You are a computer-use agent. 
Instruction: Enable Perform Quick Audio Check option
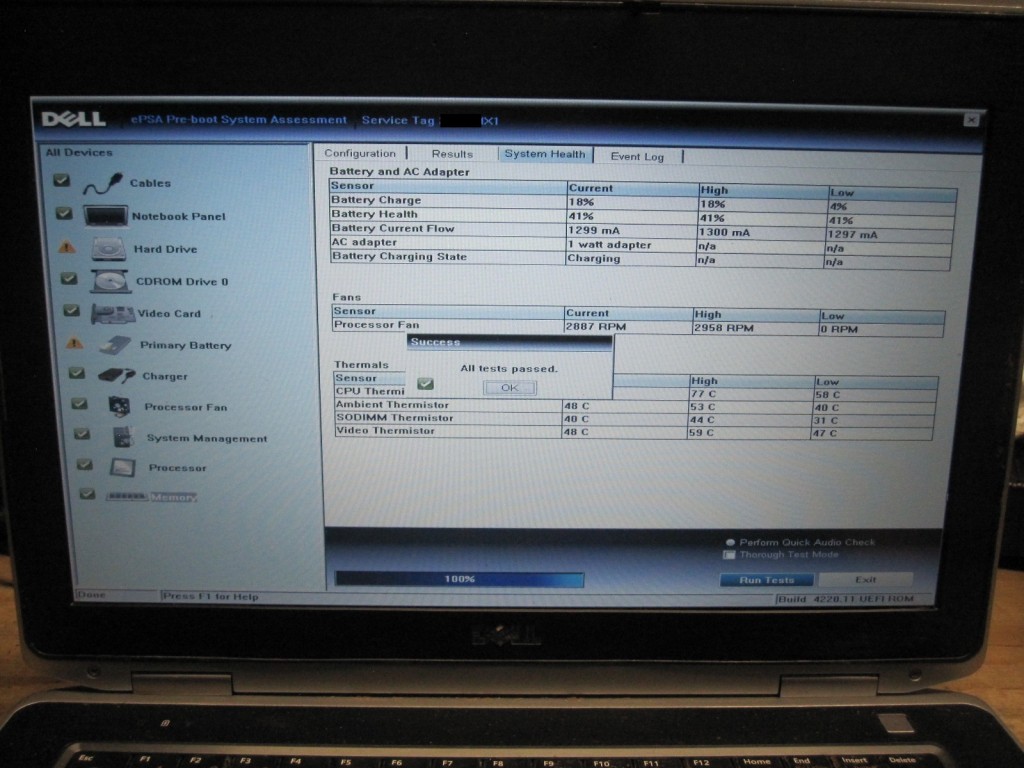click(730, 542)
